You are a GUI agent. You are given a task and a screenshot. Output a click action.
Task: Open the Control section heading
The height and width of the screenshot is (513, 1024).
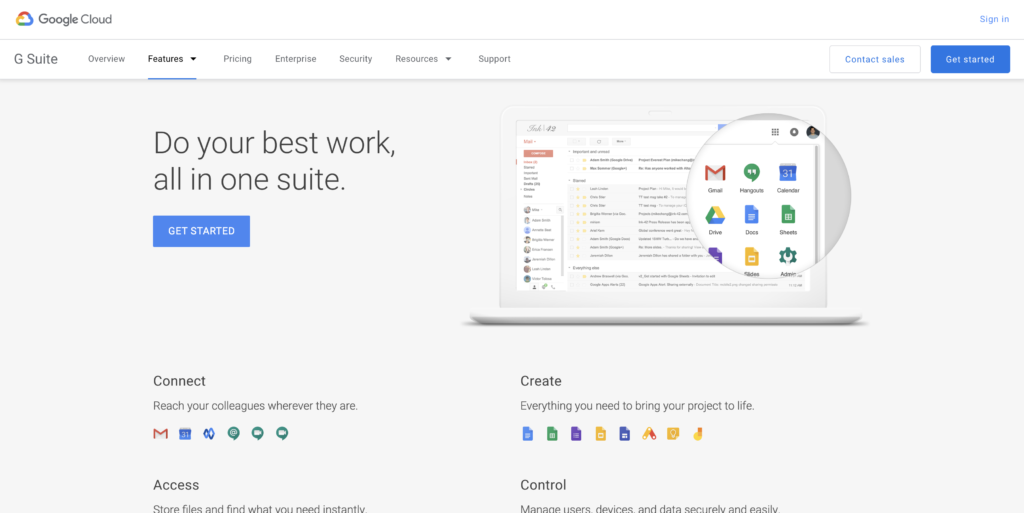point(543,486)
